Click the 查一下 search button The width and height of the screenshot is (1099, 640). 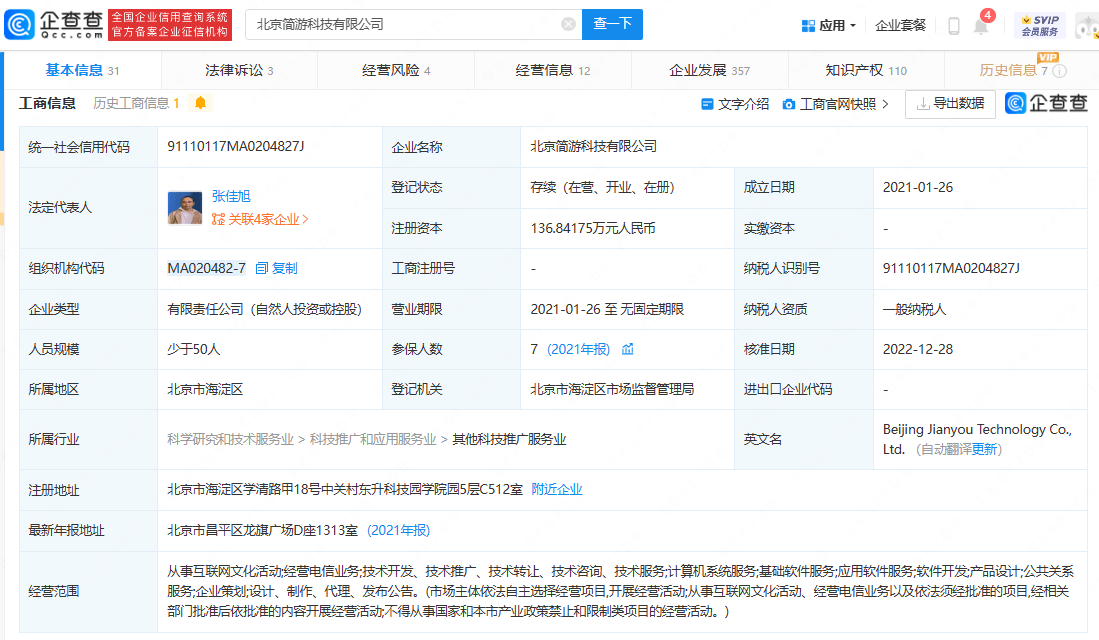612,24
